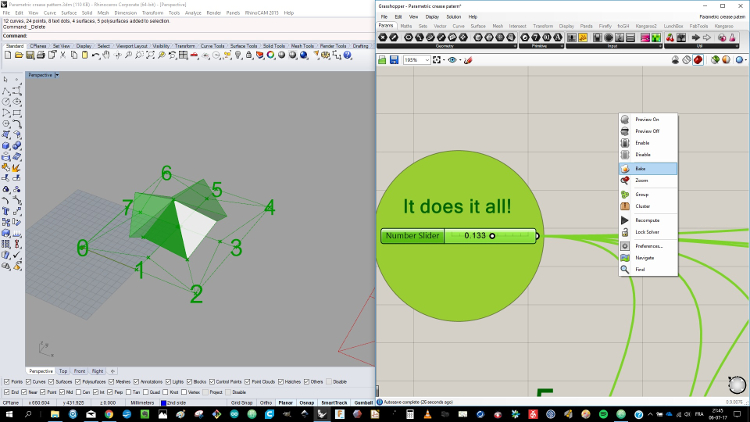
Task: Open Google Chrome from the Windows taskbar
Action: click(109, 414)
